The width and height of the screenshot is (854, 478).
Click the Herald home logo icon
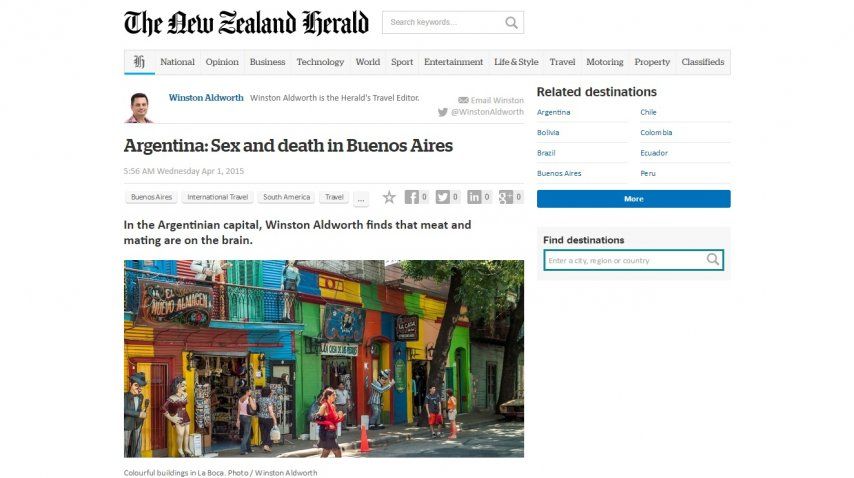tap(139, 62)
